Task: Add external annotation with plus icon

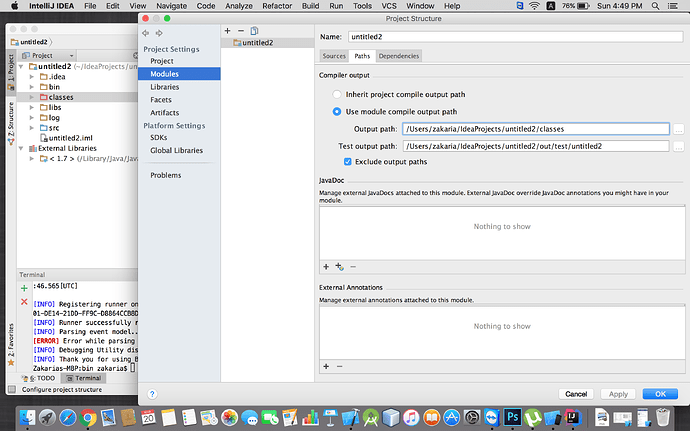Action: click(x=326, y=366)
